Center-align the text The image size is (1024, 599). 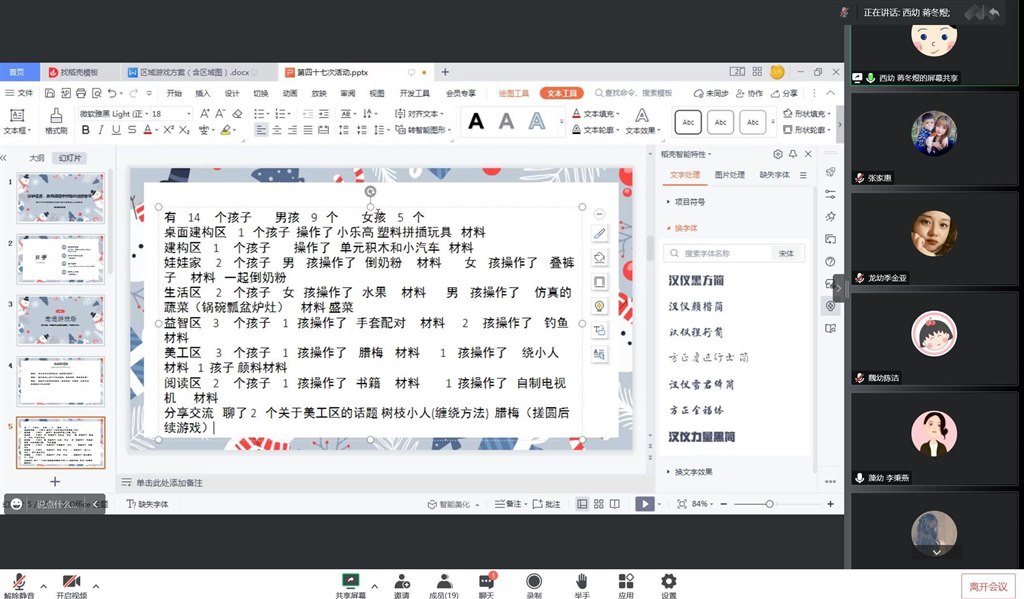277,130
